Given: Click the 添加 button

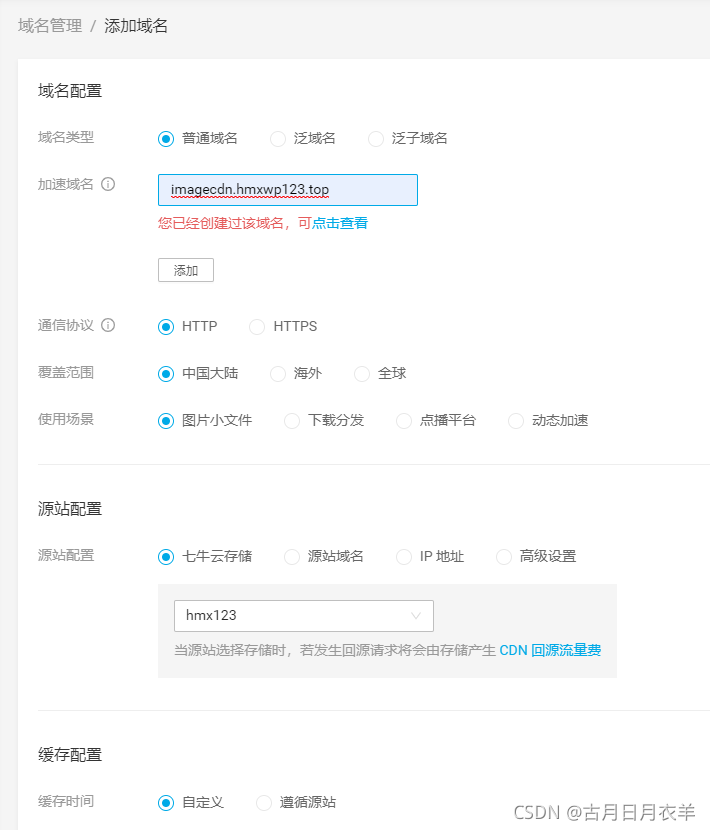Looking at the screenshot, I should (185, 269).
